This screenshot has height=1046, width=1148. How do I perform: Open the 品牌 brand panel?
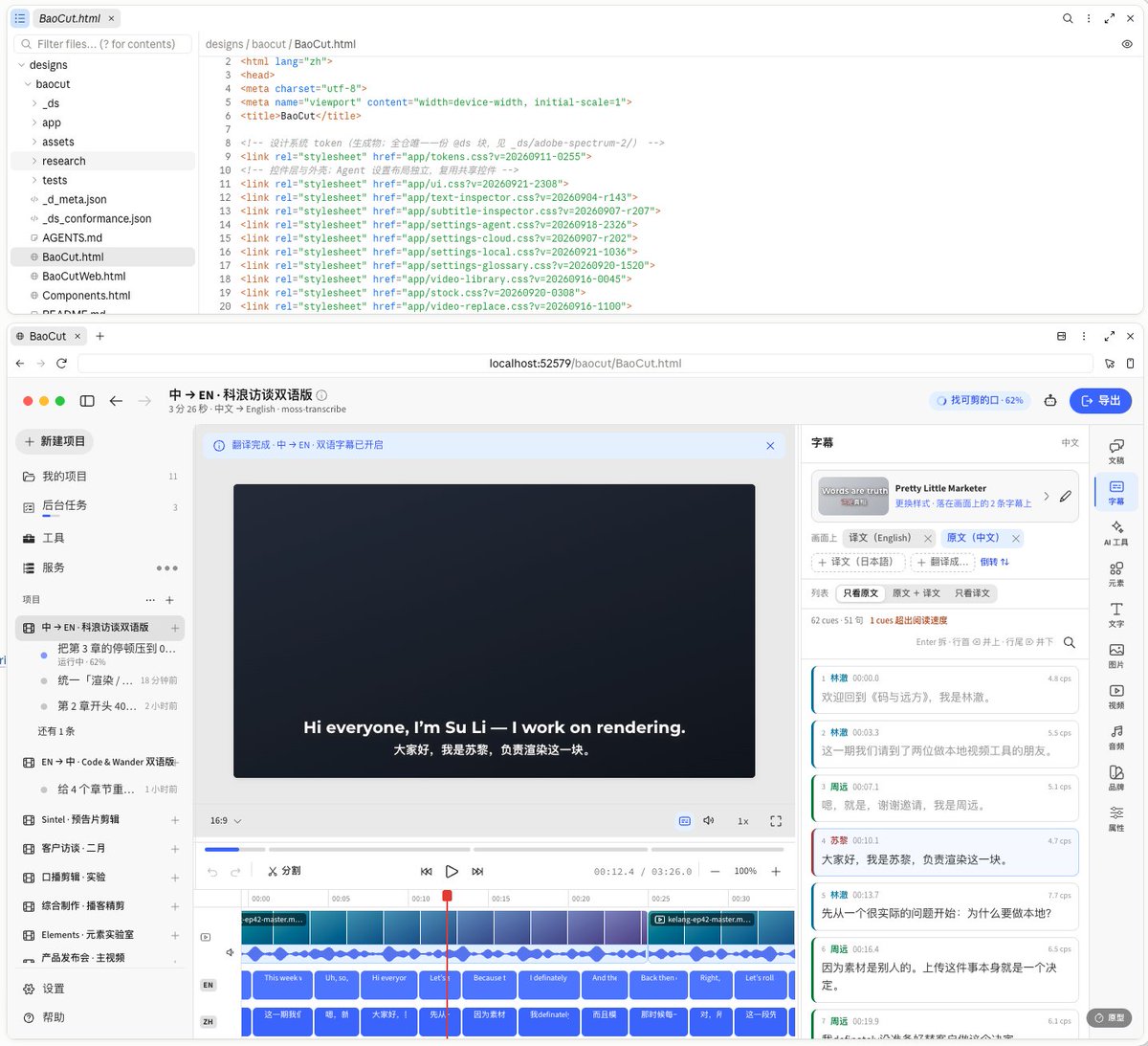click(1115, 778)
